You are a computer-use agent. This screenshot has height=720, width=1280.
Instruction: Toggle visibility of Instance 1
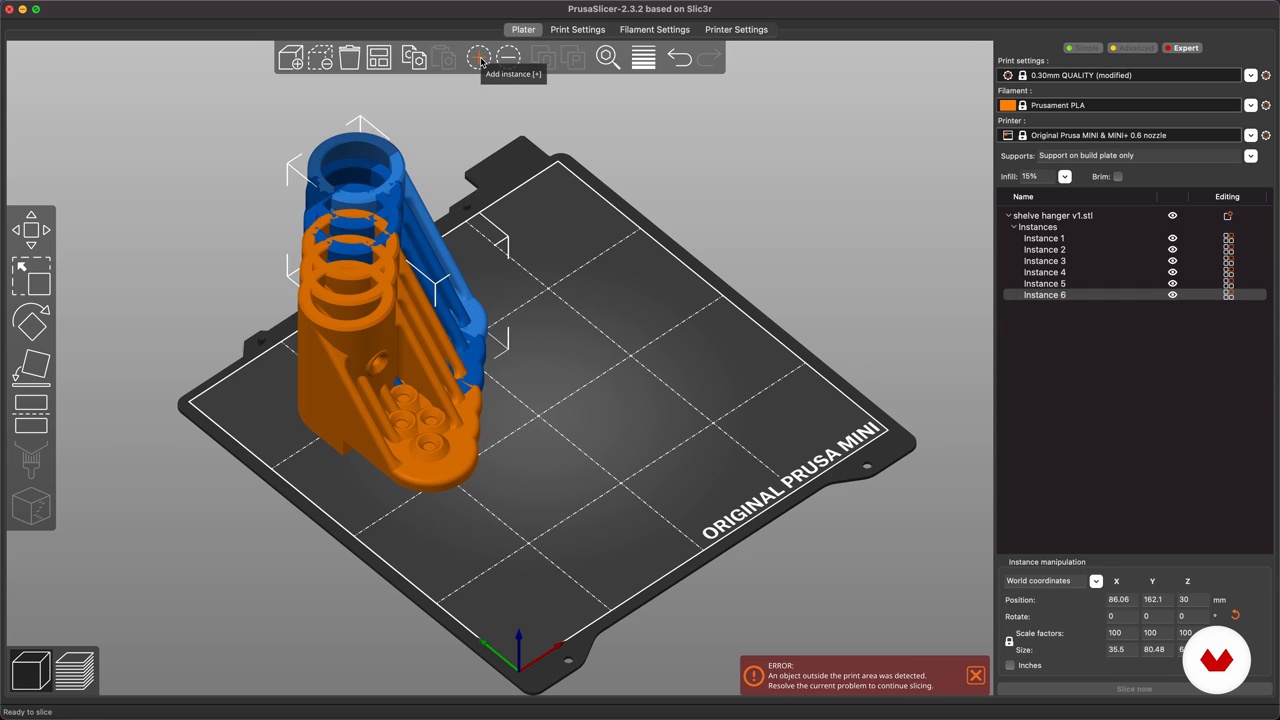click(1172, 238)
